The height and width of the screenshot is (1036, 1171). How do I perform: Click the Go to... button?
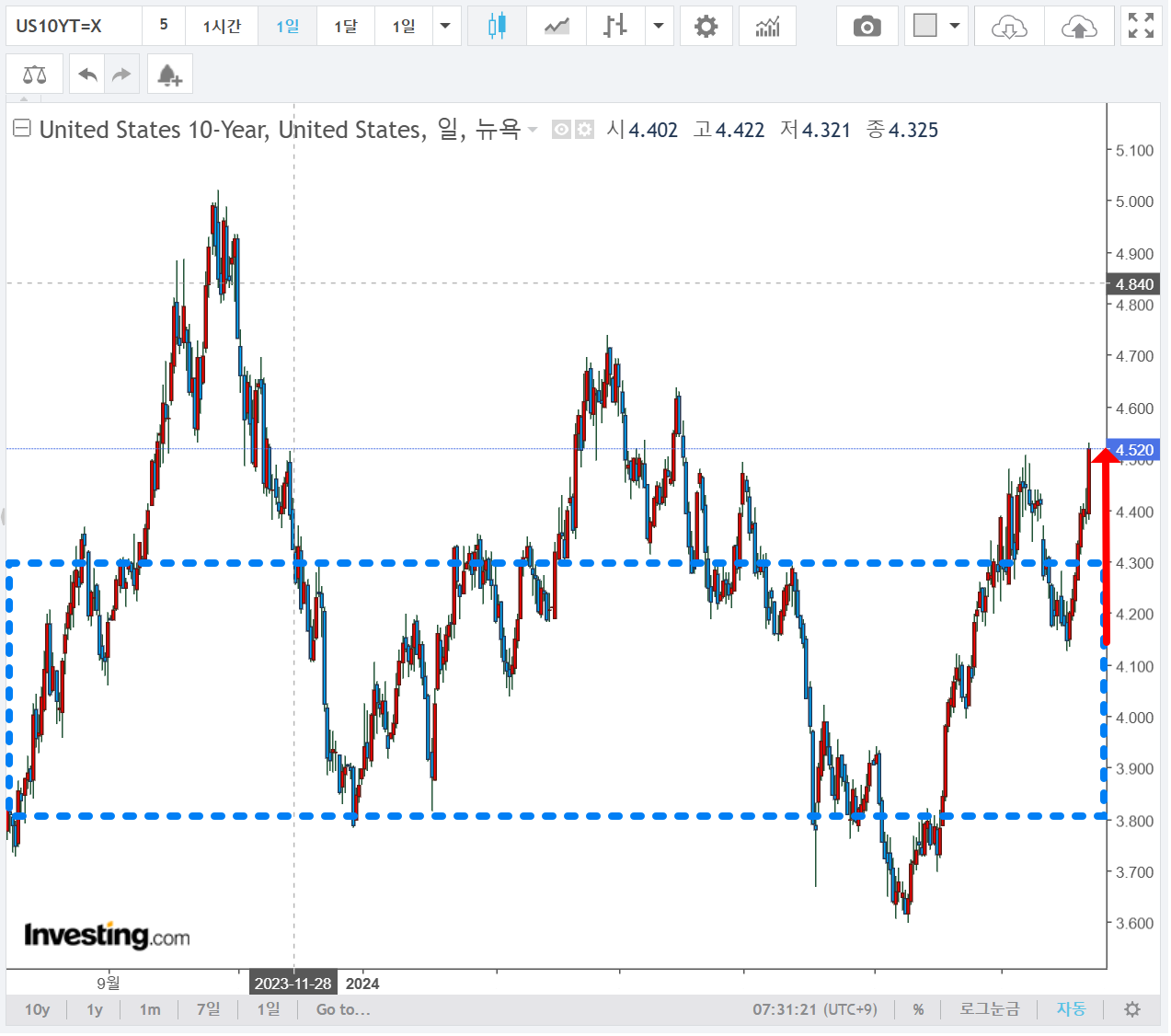343,1009
